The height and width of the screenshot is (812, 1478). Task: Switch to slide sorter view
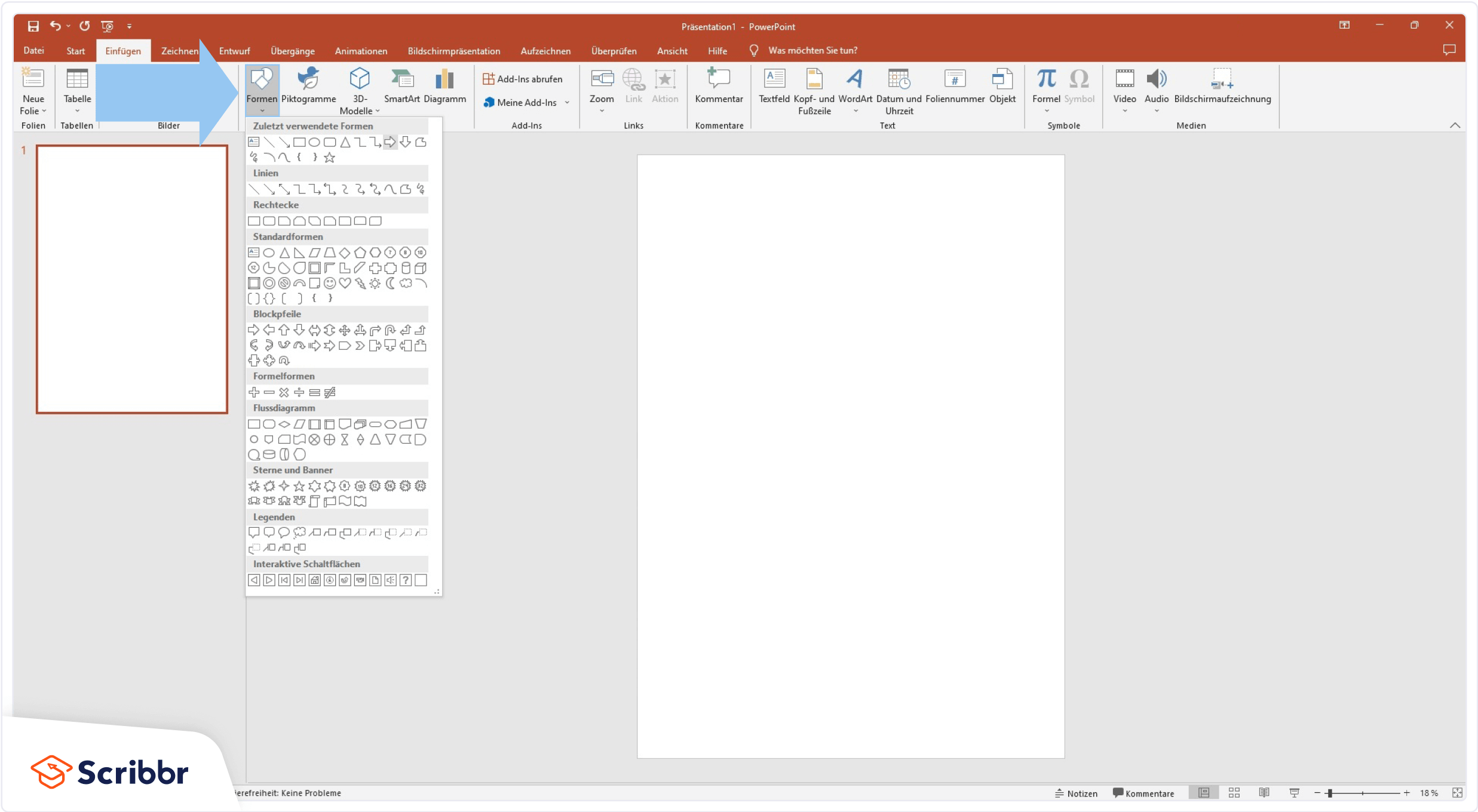pyautogui.click(x=1234, y=792)
